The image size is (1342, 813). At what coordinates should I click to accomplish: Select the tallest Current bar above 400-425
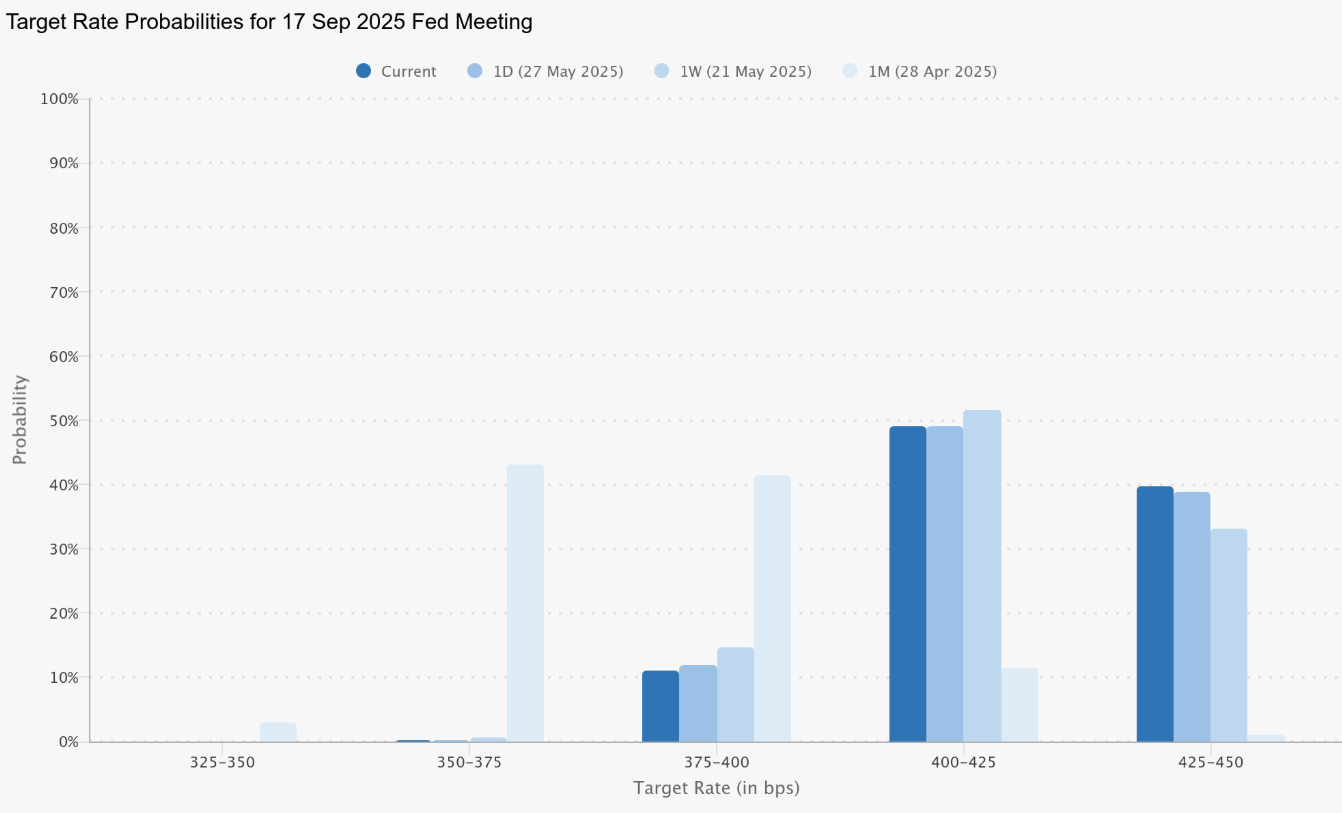point(906,580)
